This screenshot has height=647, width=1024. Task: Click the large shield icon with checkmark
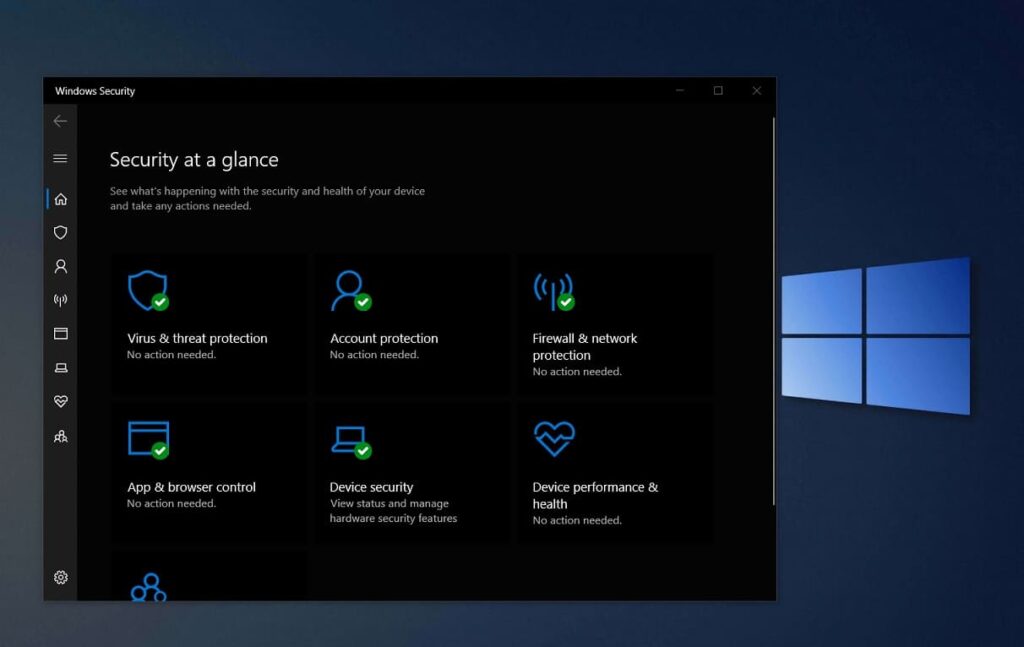point(148,291)
